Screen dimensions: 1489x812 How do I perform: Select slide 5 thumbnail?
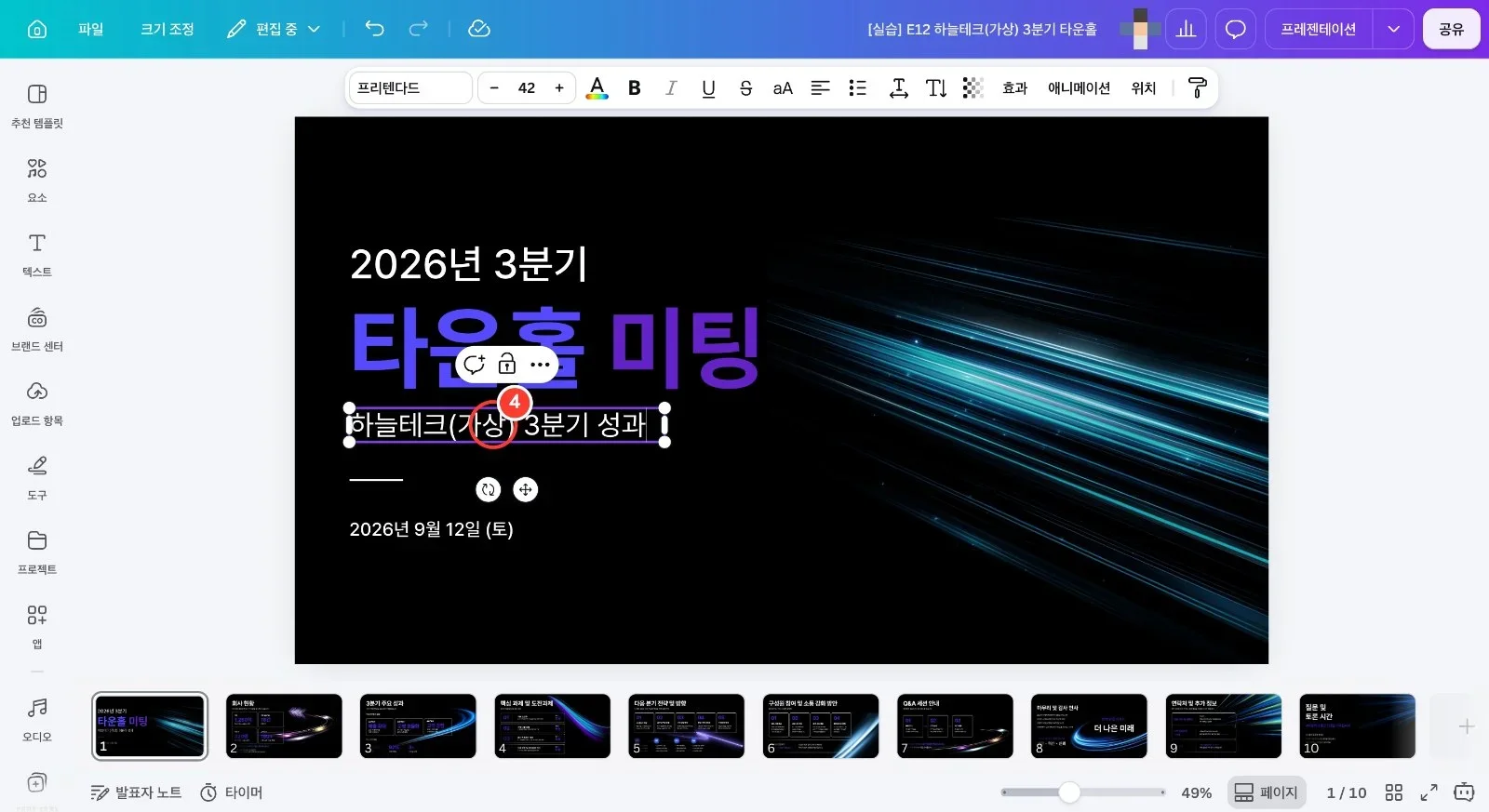click(x=687, y=725)
